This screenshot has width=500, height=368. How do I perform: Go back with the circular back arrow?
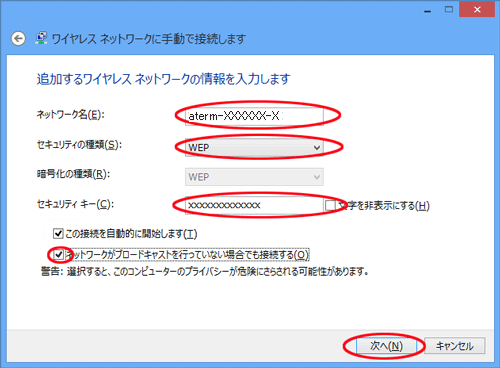[18, 39]
